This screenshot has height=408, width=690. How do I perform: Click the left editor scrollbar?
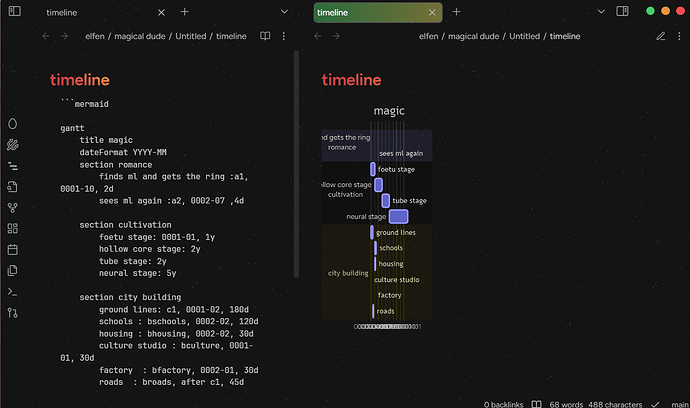pyautogui.click(x=296, y=164)
